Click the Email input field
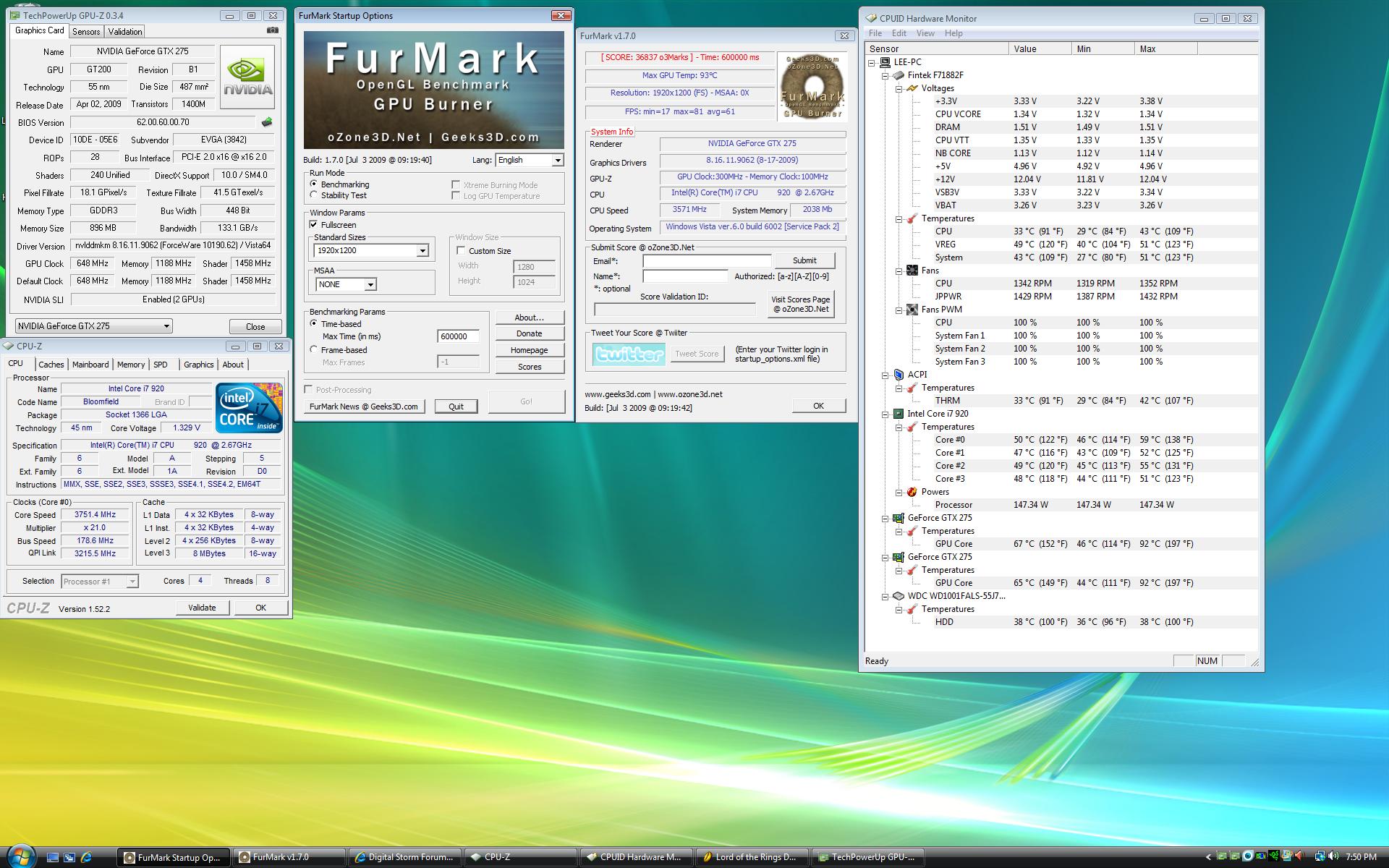Screen dimensions: 1389x868 click(x=708, y=261)
